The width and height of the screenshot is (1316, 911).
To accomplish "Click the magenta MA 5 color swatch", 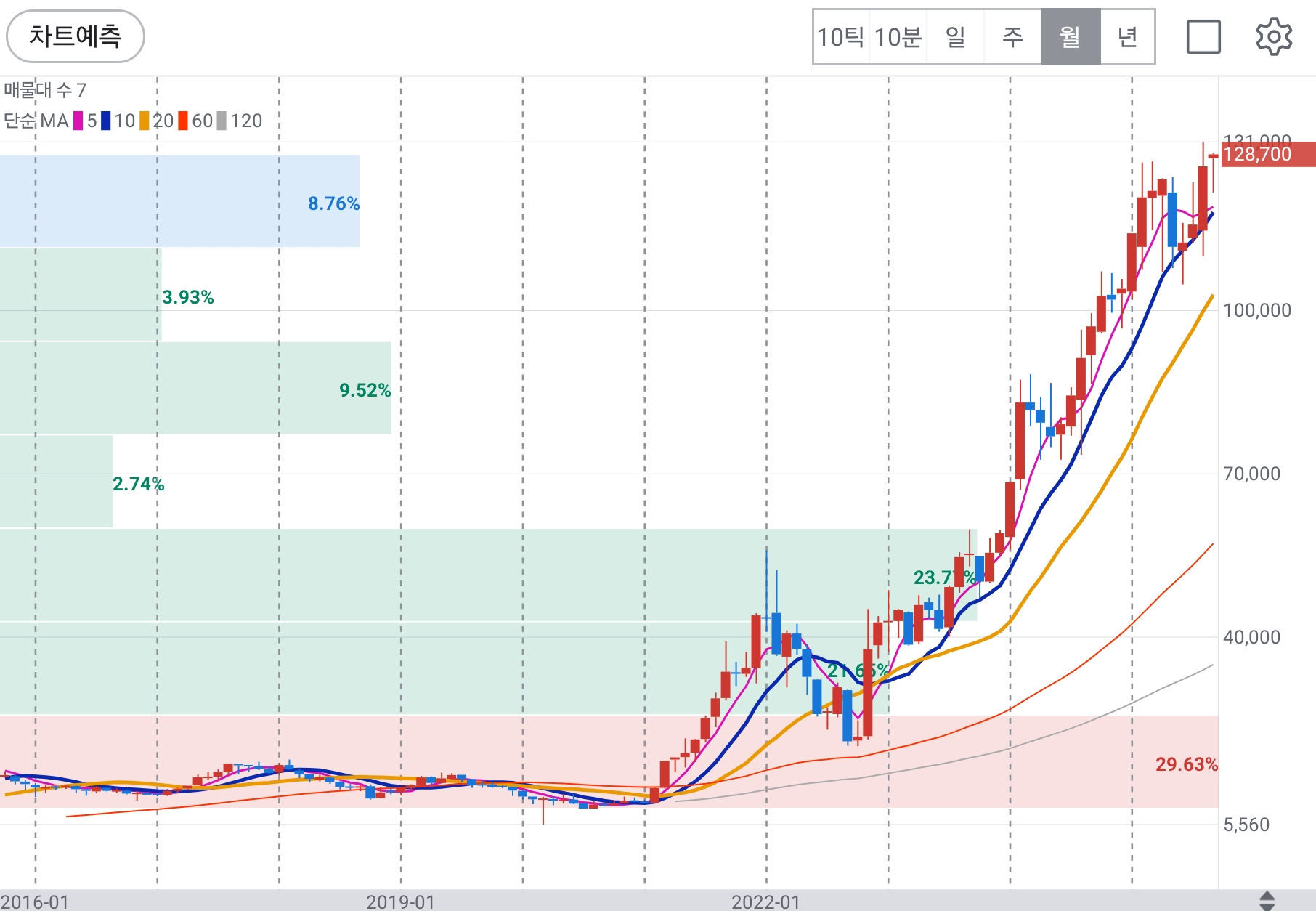I will click(x=78, y=121).
